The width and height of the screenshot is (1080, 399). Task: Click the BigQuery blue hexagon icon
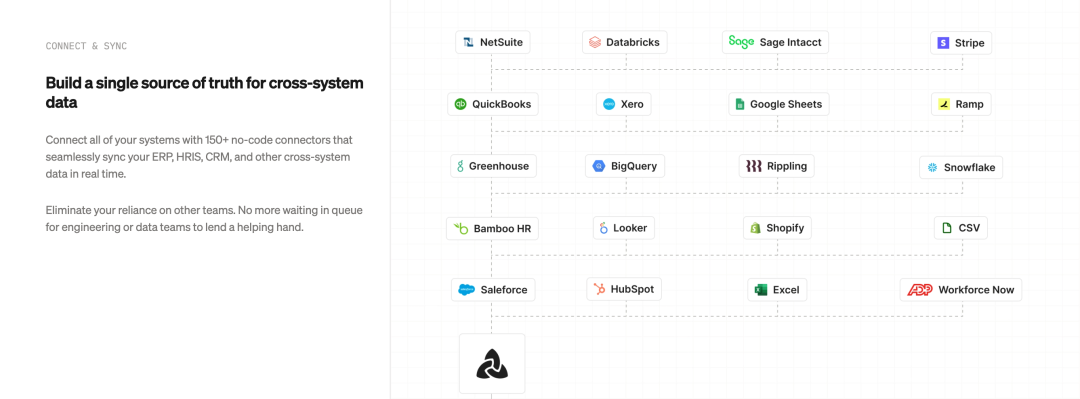tap(599, 166)
